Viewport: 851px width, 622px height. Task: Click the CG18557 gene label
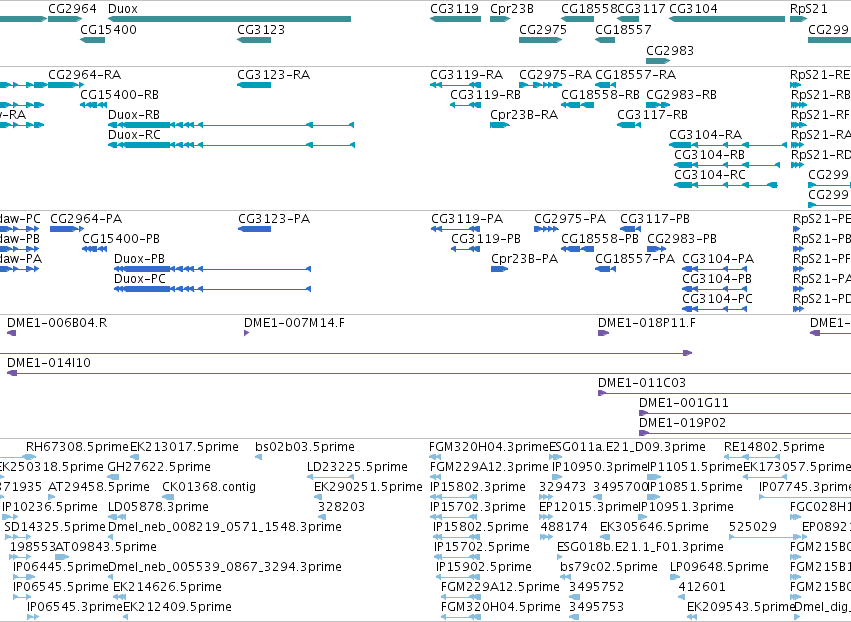[623, 29]
